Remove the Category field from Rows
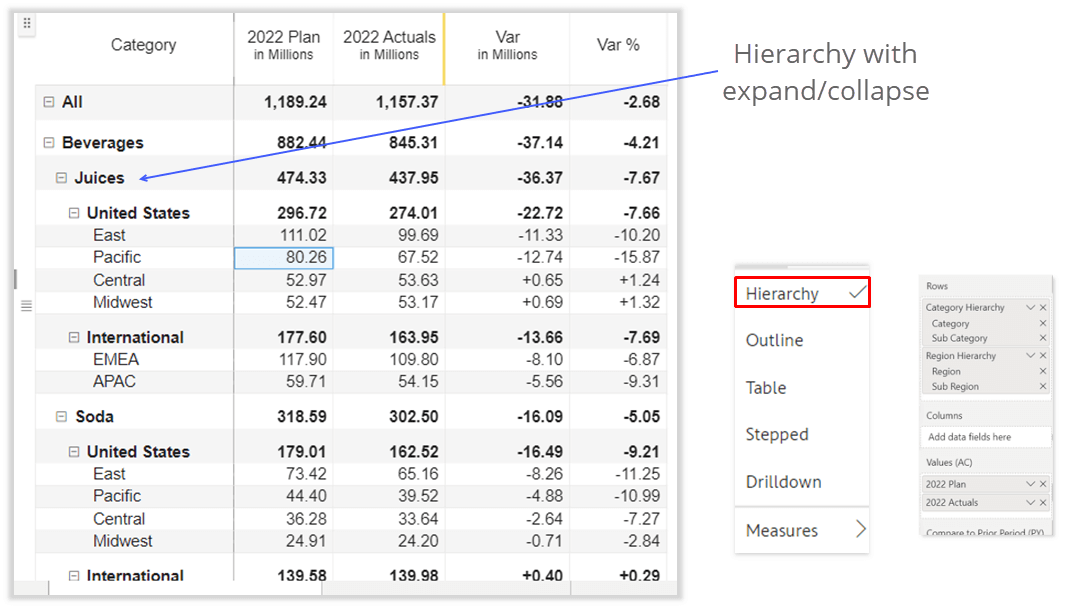Image resolution: width=1080 pixels, height=608 pixels. pos(1043,323)
